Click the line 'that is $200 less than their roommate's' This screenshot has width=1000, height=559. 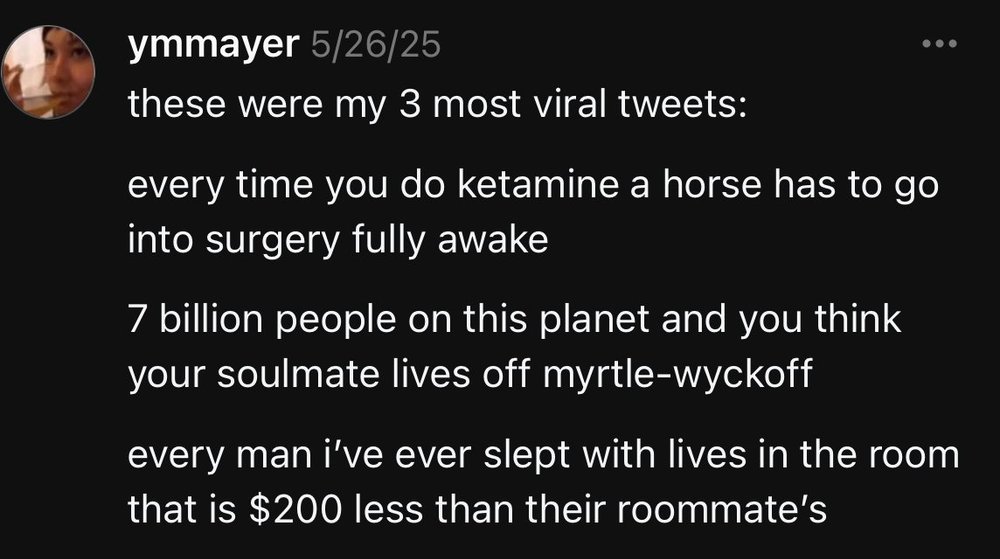(477, 509)
